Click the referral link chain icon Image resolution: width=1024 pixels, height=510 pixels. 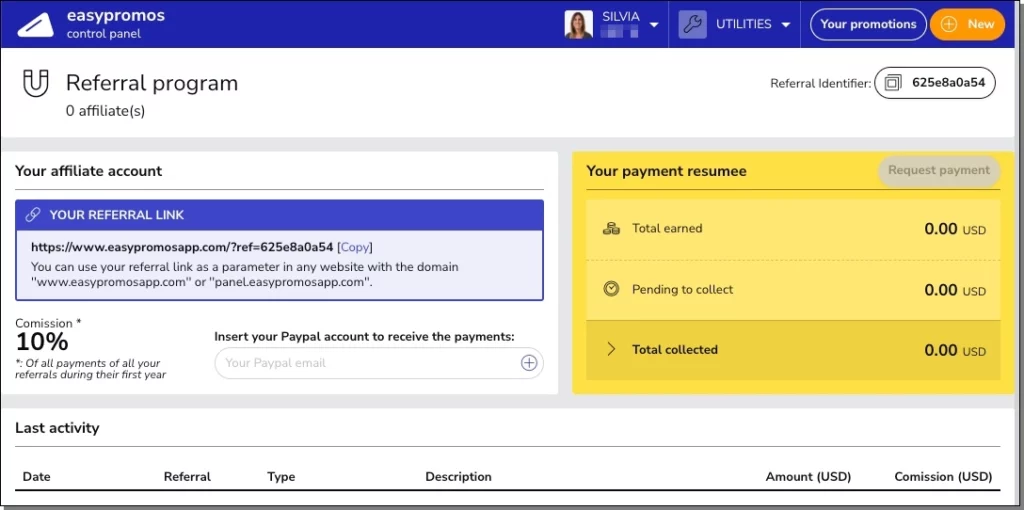33,215
